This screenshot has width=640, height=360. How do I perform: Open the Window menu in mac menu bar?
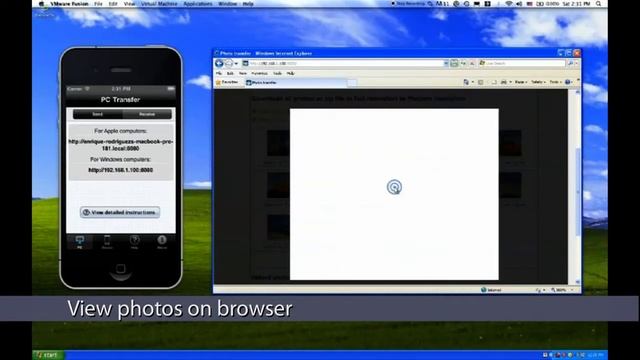[x=227, y=4]
